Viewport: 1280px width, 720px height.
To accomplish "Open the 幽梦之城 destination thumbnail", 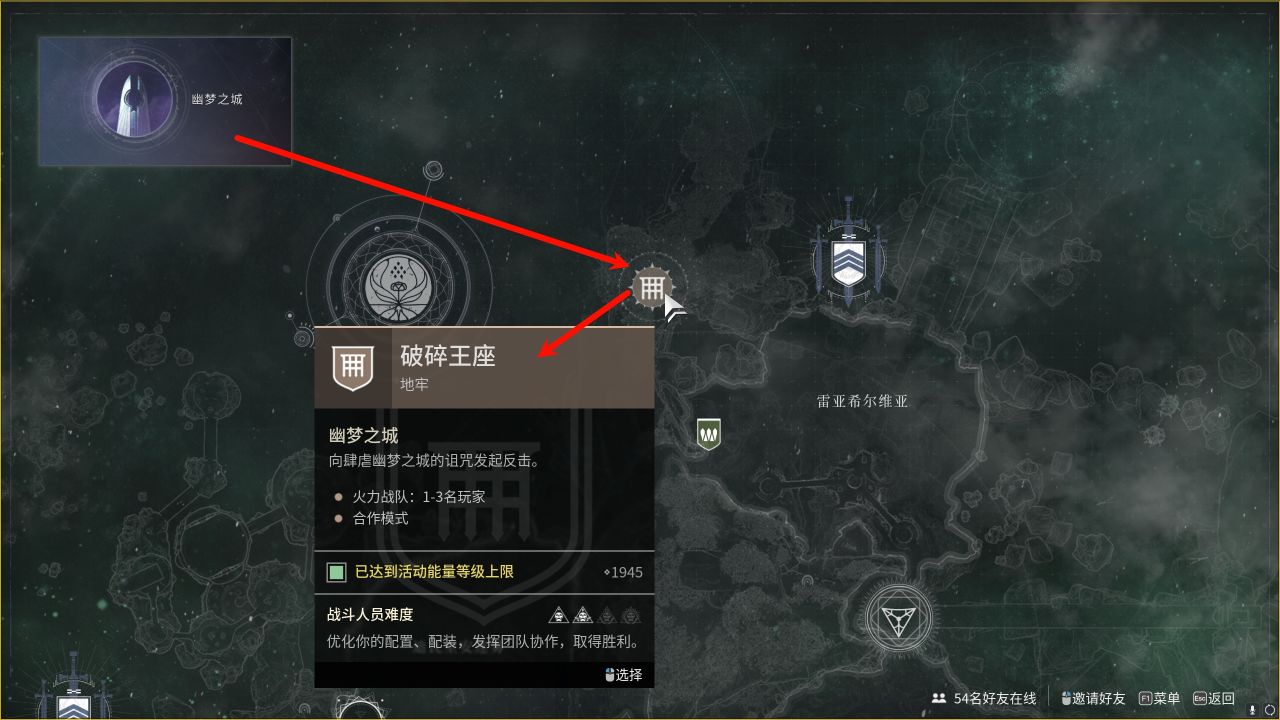I will pyautogui.click(x=165, y=101).
